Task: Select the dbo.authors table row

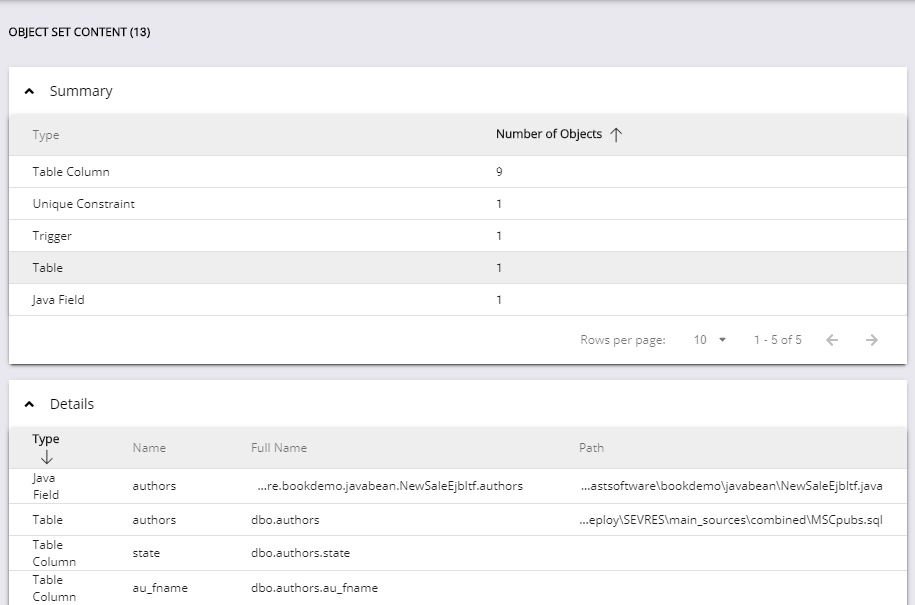Action: tap(285, 520)
